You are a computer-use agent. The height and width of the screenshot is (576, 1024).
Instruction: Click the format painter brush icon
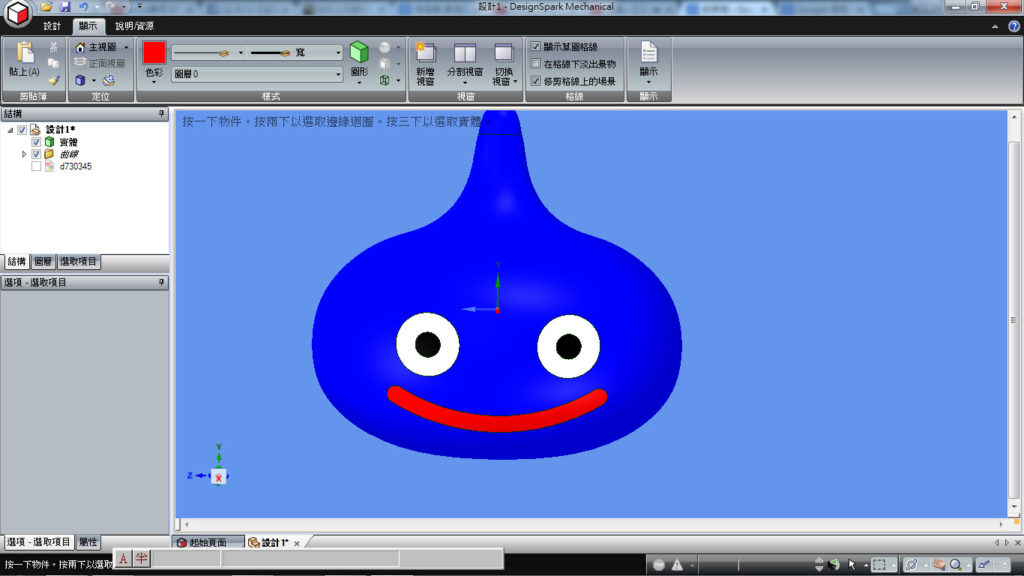[x=54, y=80]
